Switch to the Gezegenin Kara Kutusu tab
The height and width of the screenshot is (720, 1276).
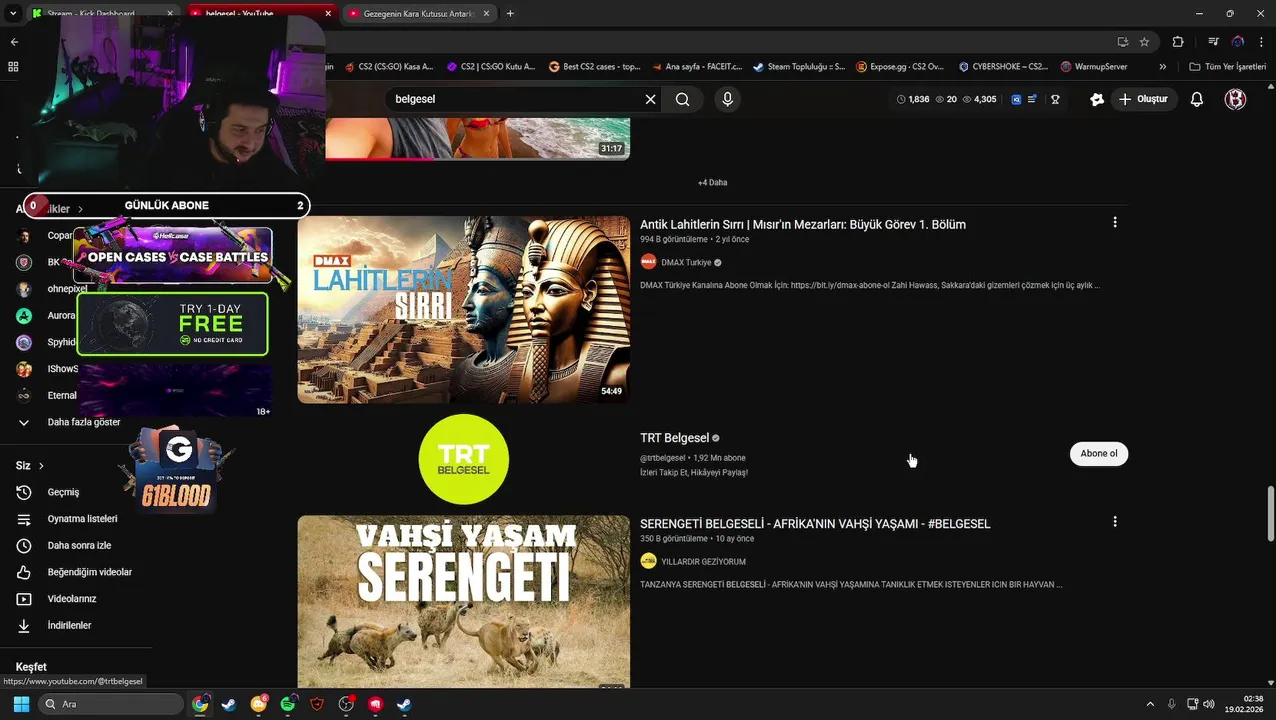tap(419, 13)
